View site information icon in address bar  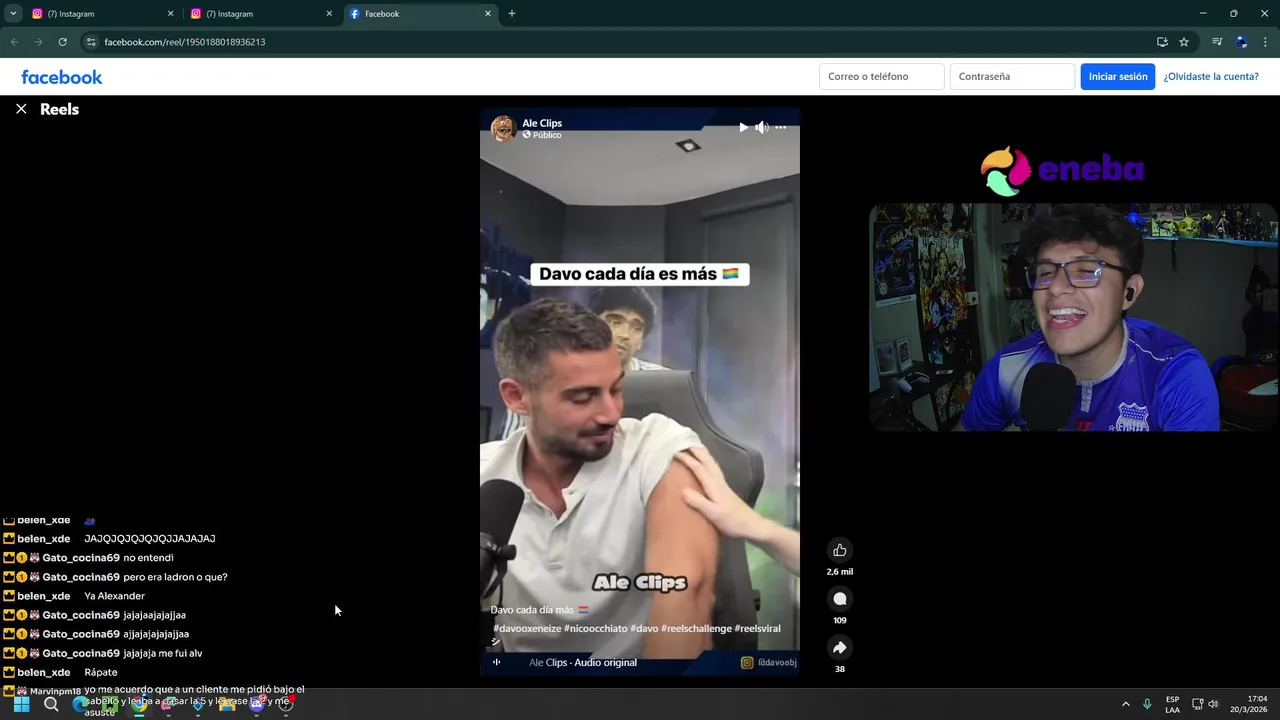click(91, 42)
